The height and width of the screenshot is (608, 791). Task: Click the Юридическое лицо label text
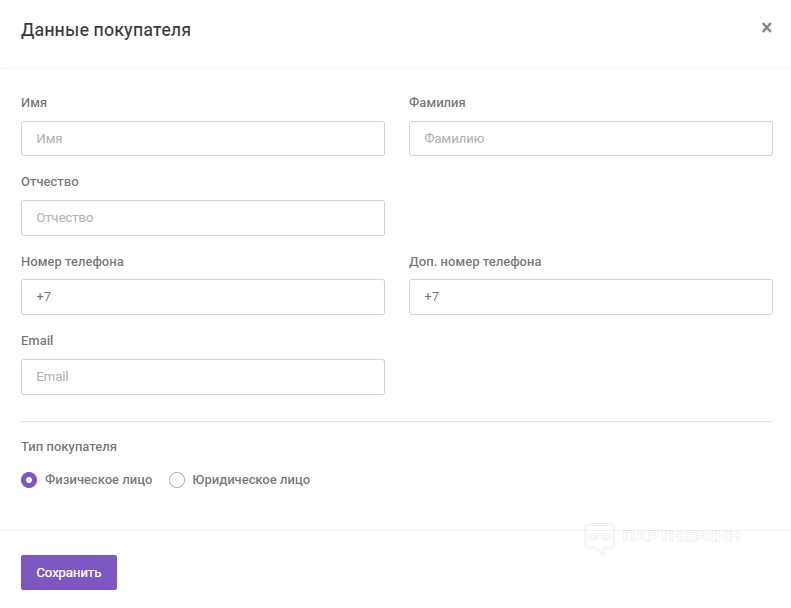click(x=251, y=480)
